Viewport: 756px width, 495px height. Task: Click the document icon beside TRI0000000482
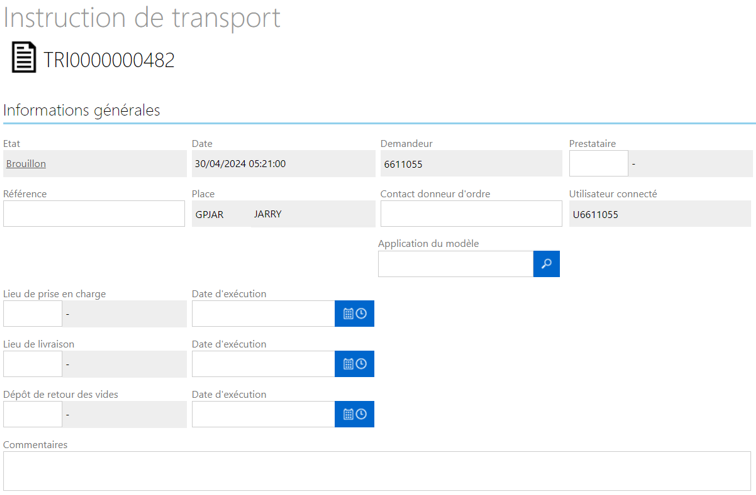[24, 57]
